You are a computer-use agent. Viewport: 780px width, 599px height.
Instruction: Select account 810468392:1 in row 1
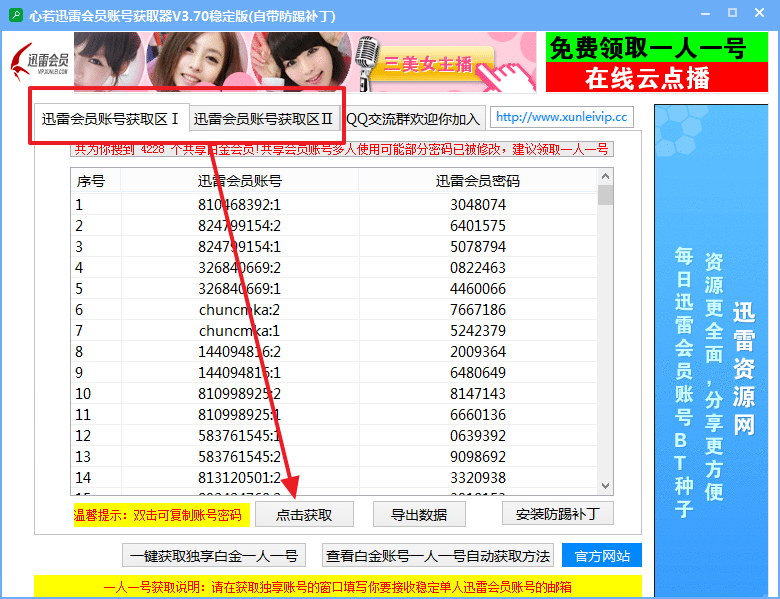click(239, 204)
